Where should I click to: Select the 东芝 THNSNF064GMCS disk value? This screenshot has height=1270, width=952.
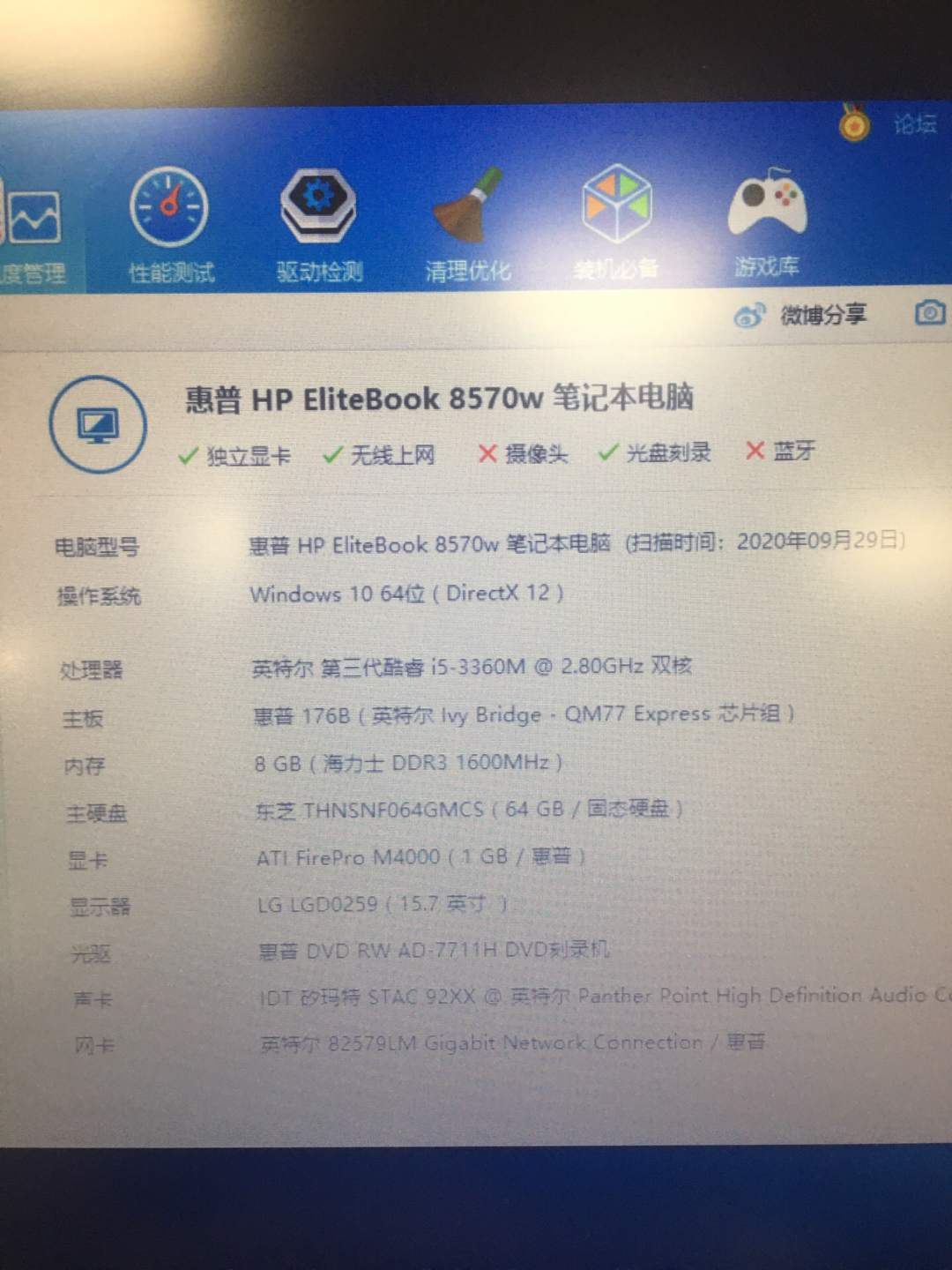(469, 810)
